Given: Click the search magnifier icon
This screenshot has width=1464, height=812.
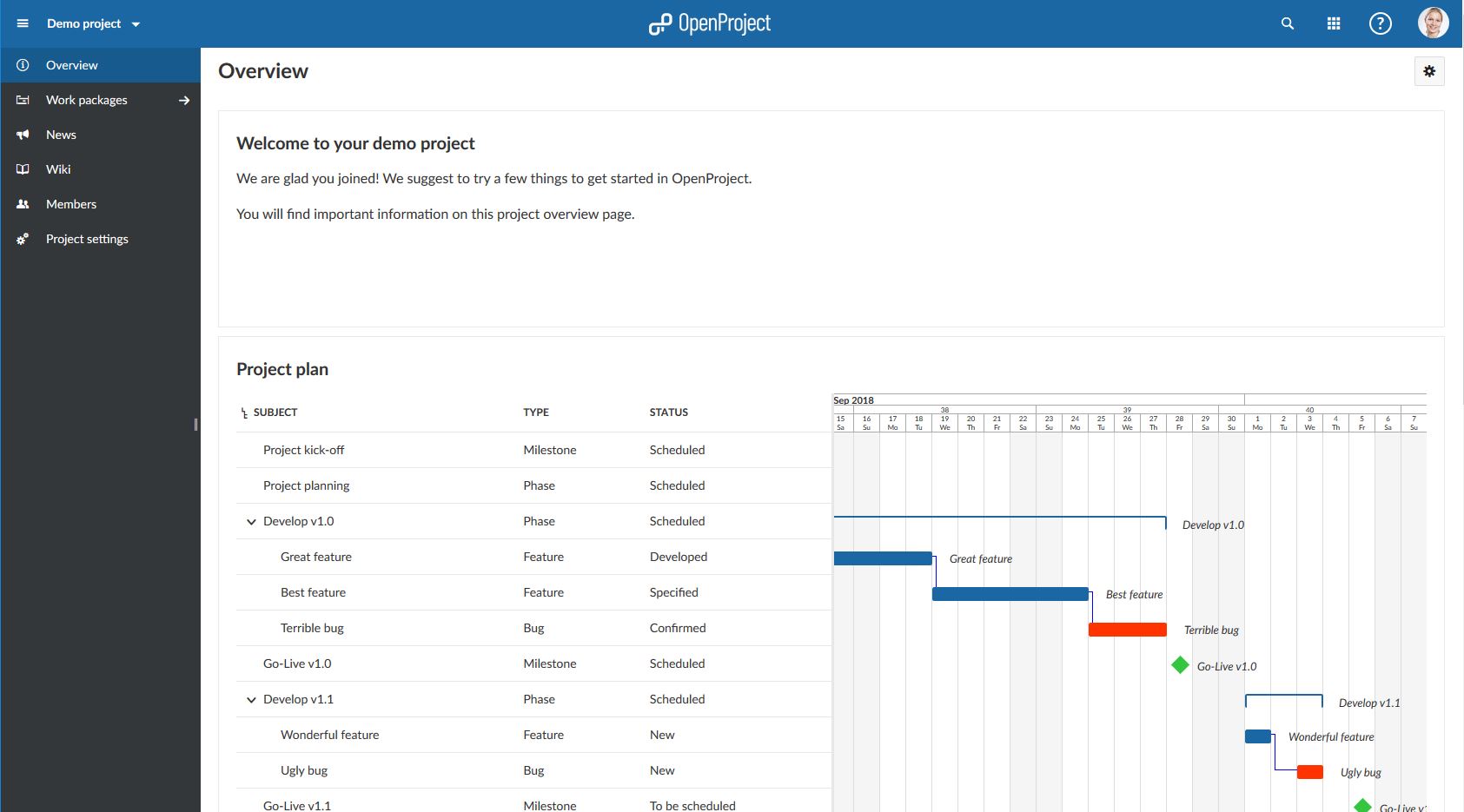Looking at the screenshot, I should pyautogui.click(x=1288, y=23).
